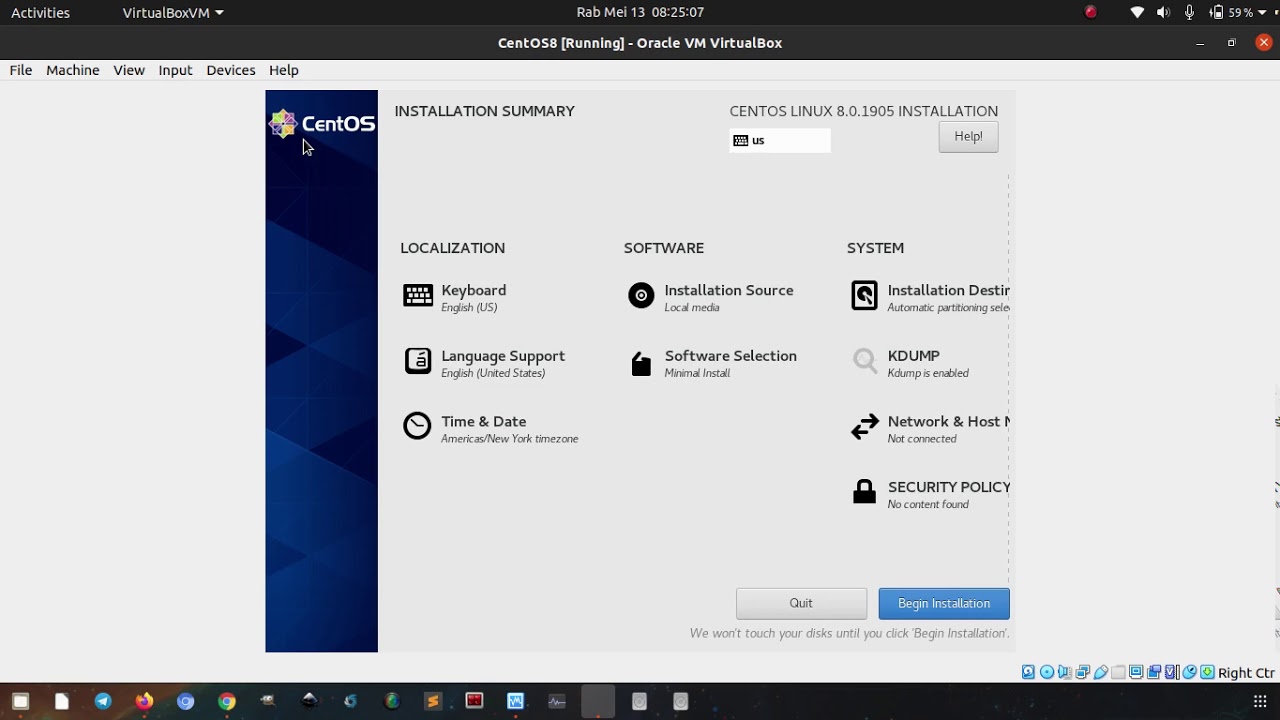1280x720 pixels.
Task: Open the clock showing Rab Mei 13
Action: [640, 12]
